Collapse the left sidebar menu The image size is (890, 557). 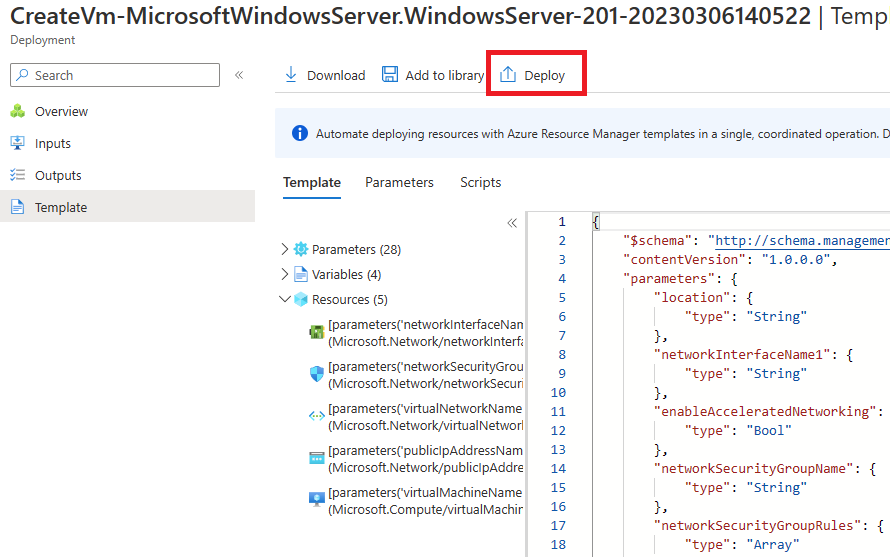239,75
